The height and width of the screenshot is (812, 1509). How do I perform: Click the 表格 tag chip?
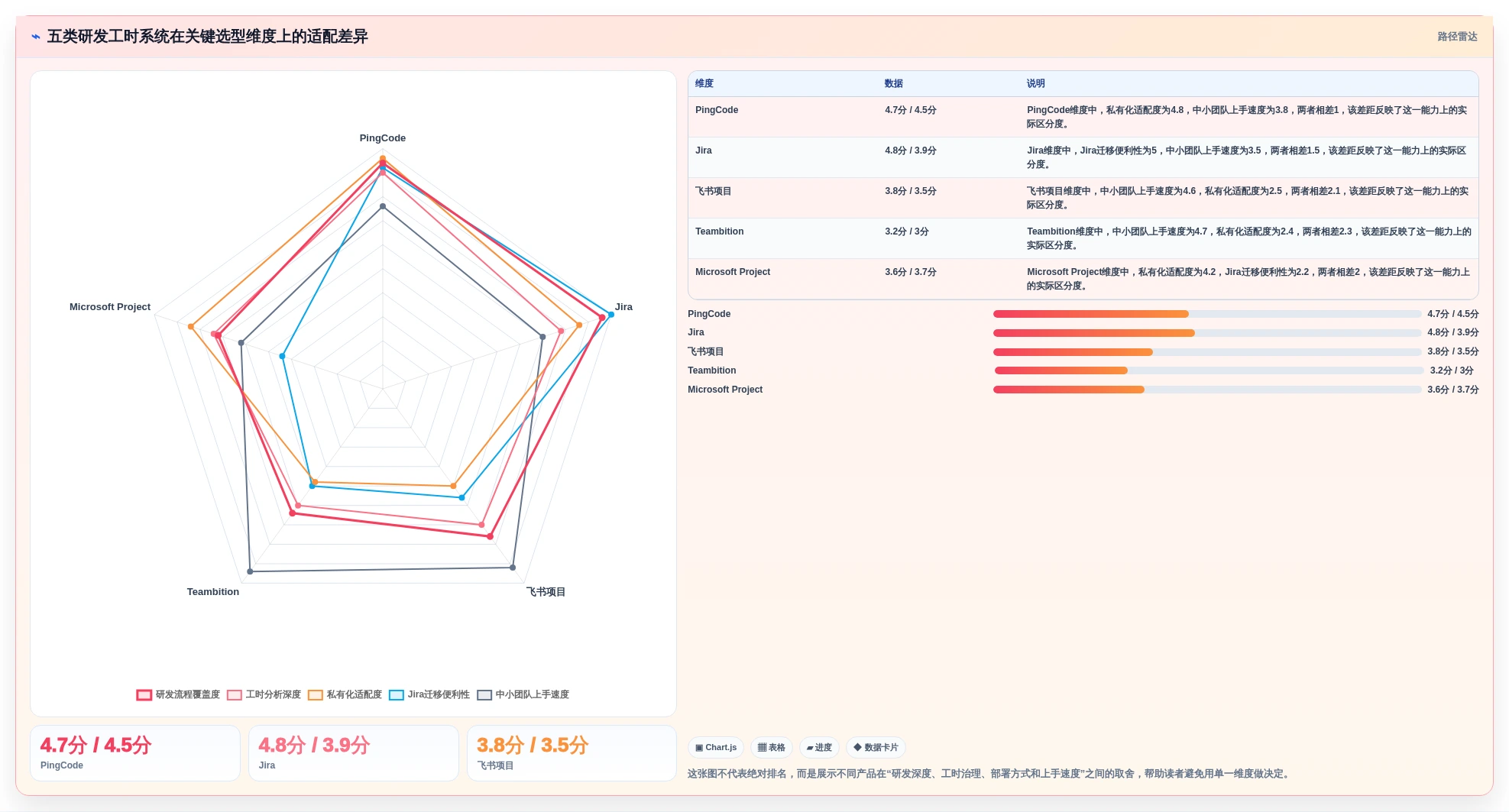click(x=772, y=748)
